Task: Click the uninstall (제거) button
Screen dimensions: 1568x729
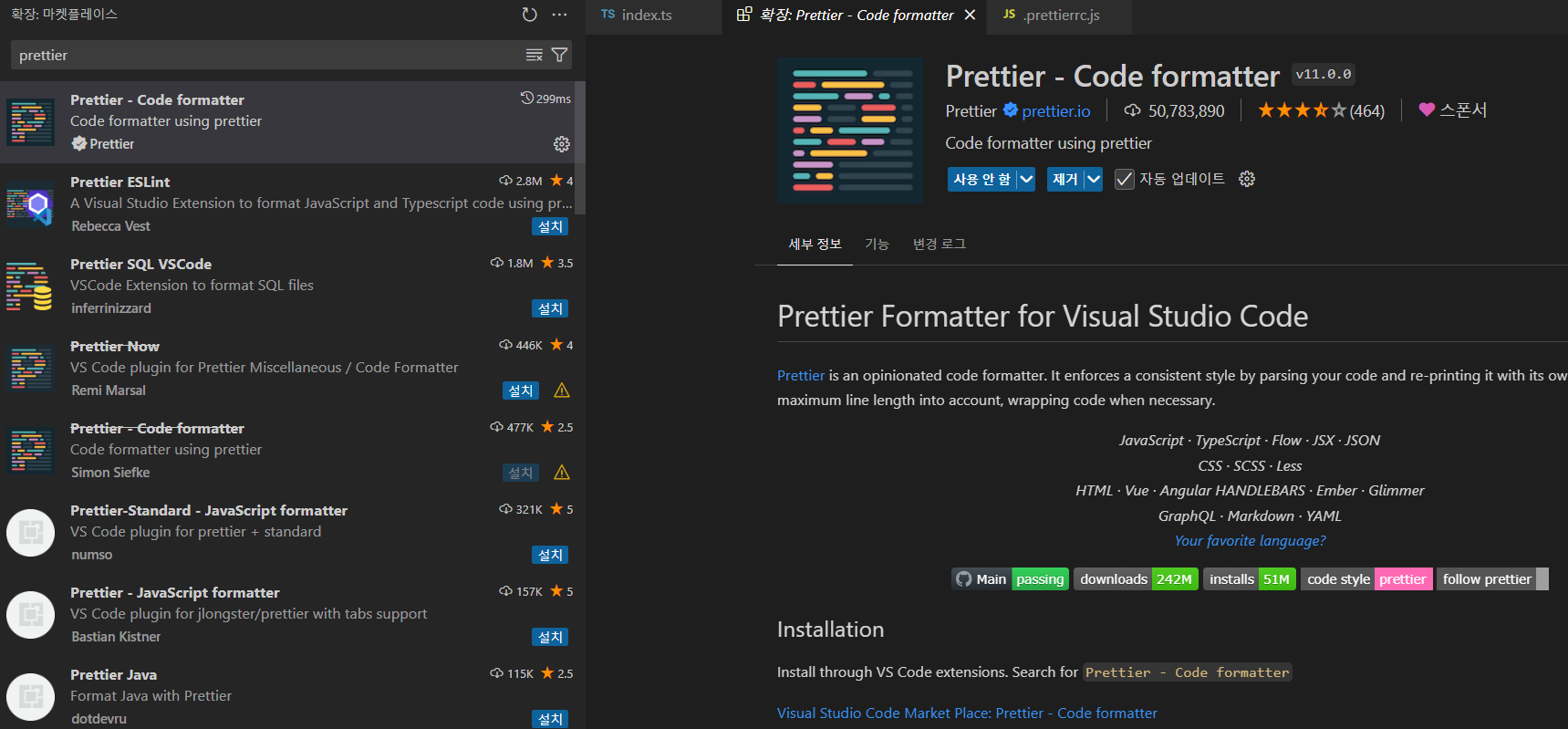Action: click(x=1065, y=179)
